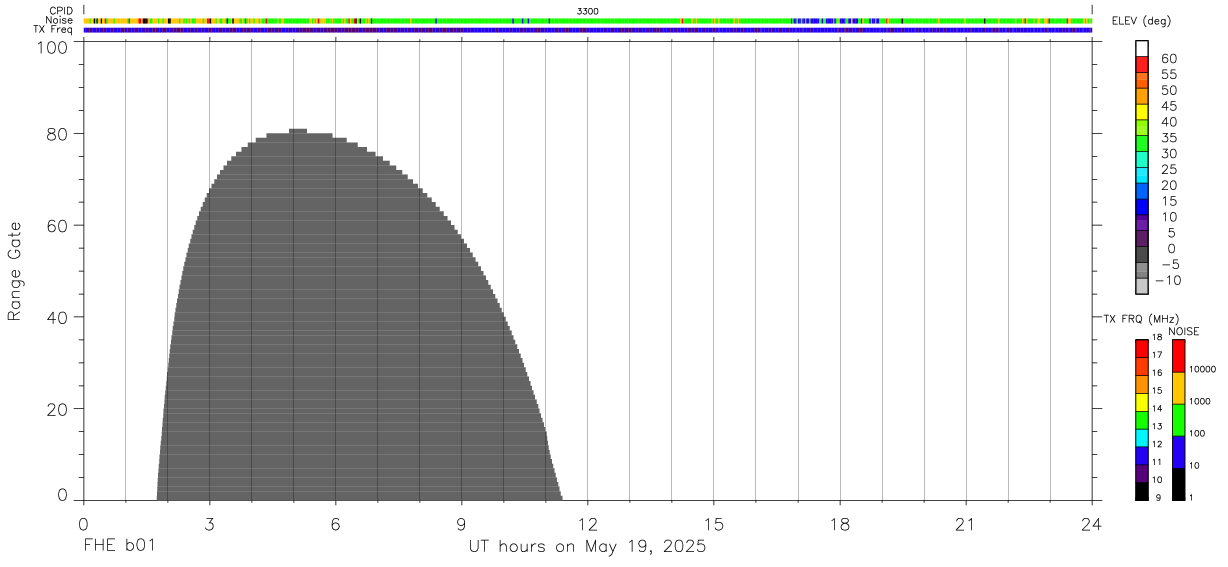Click the x-axis tick label '24'
Screen dimensions: 1228x567
(x=1092, y=524)
